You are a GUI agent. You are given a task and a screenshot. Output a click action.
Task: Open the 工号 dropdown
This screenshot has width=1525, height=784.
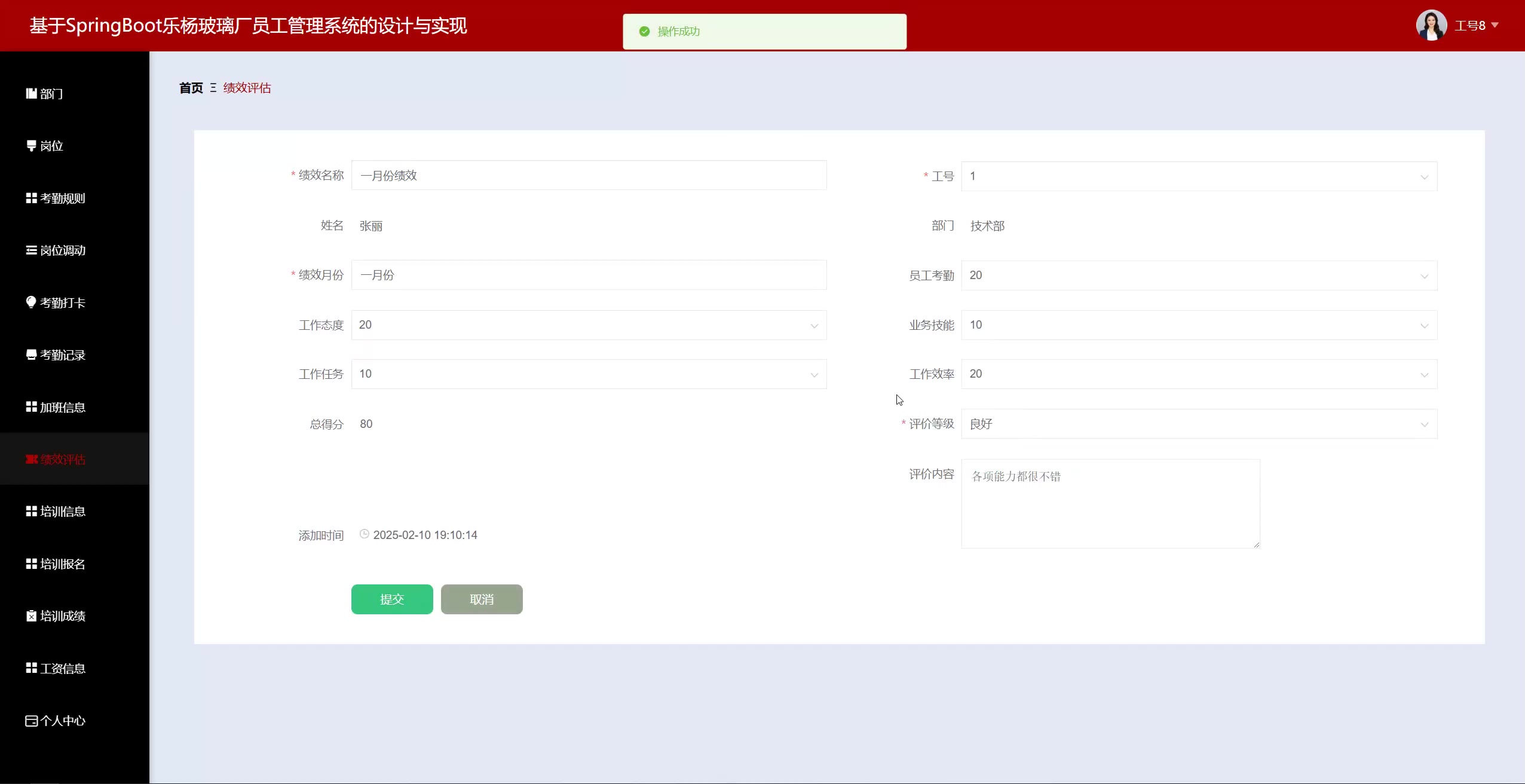pos(1198,176)
